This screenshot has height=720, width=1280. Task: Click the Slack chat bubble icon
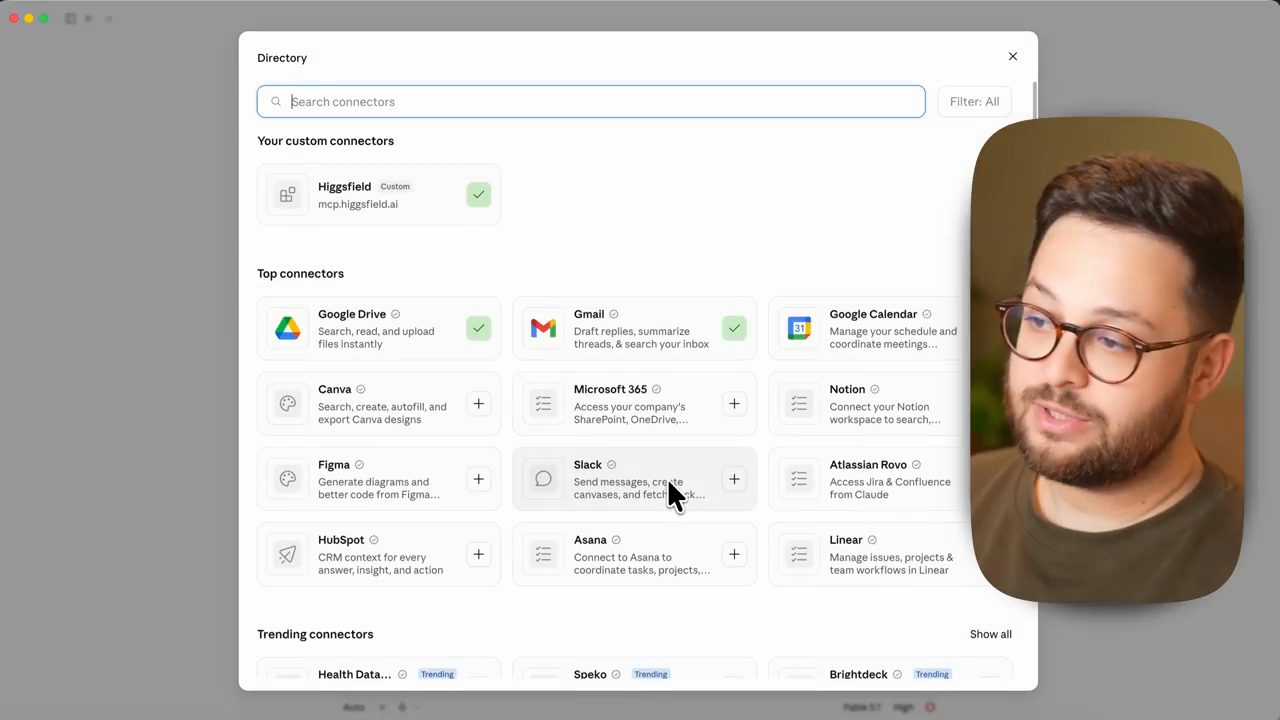[x=543, y=479]
